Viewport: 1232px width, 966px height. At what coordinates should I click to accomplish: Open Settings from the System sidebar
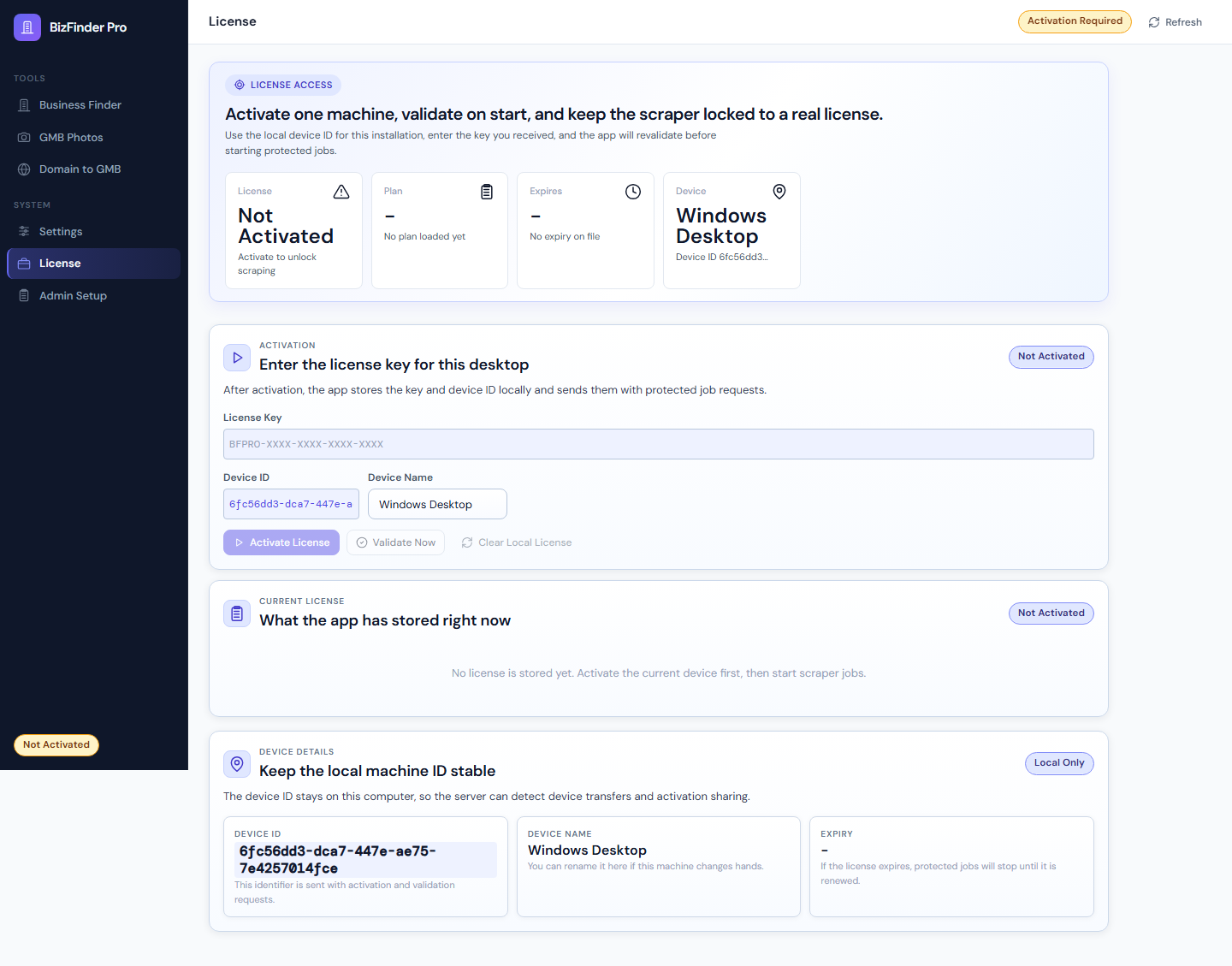coord(60,231)
